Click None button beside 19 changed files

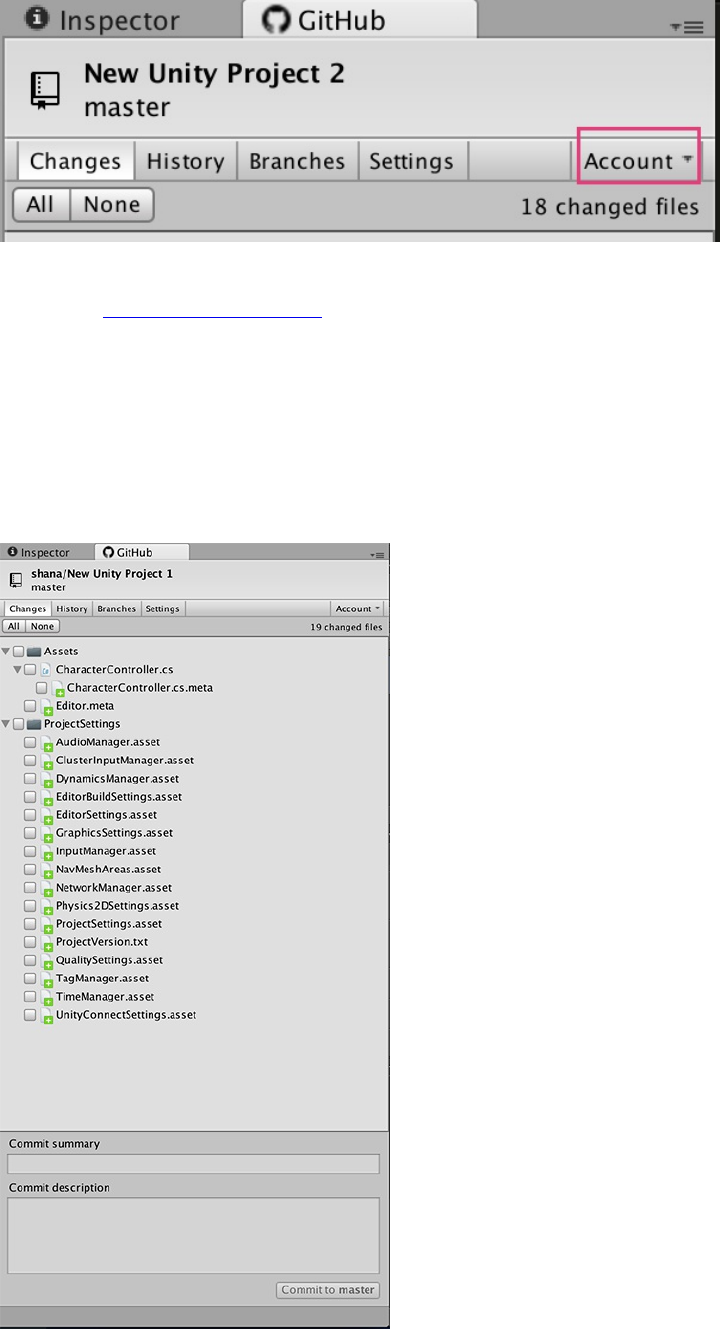point(43,626)
